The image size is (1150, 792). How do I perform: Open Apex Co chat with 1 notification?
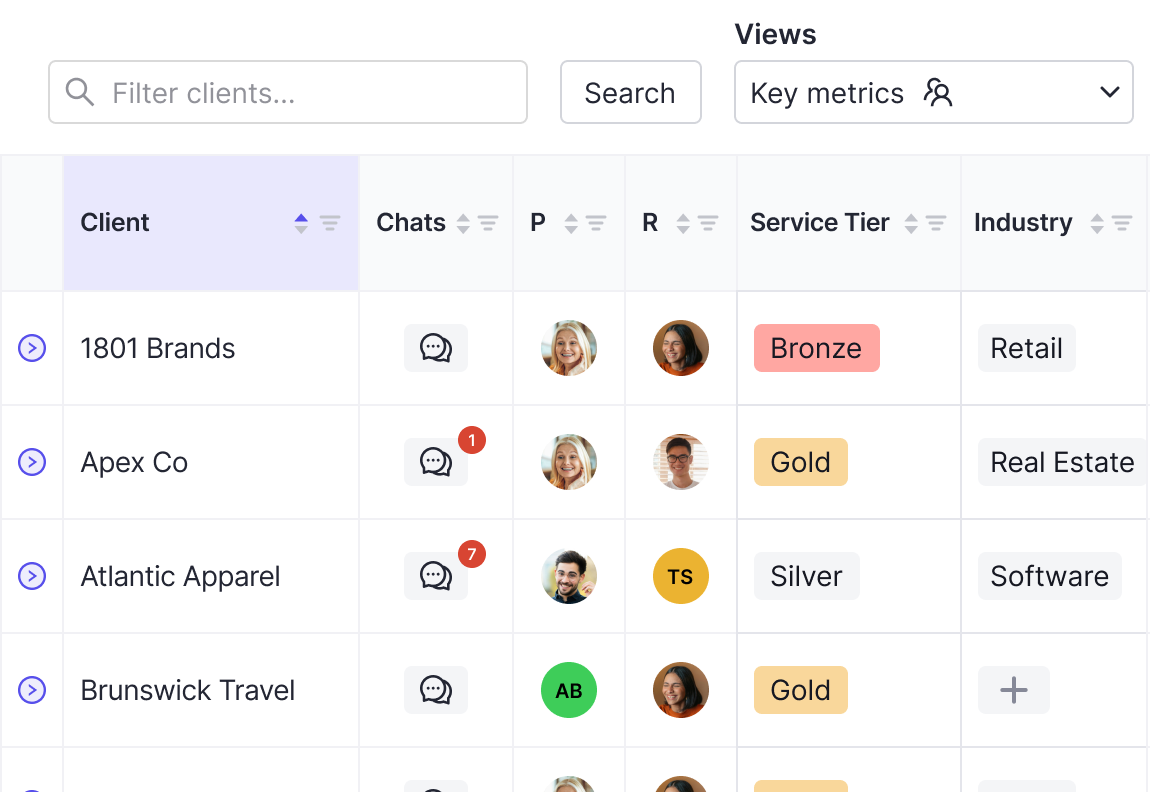(x=435, y=462)
